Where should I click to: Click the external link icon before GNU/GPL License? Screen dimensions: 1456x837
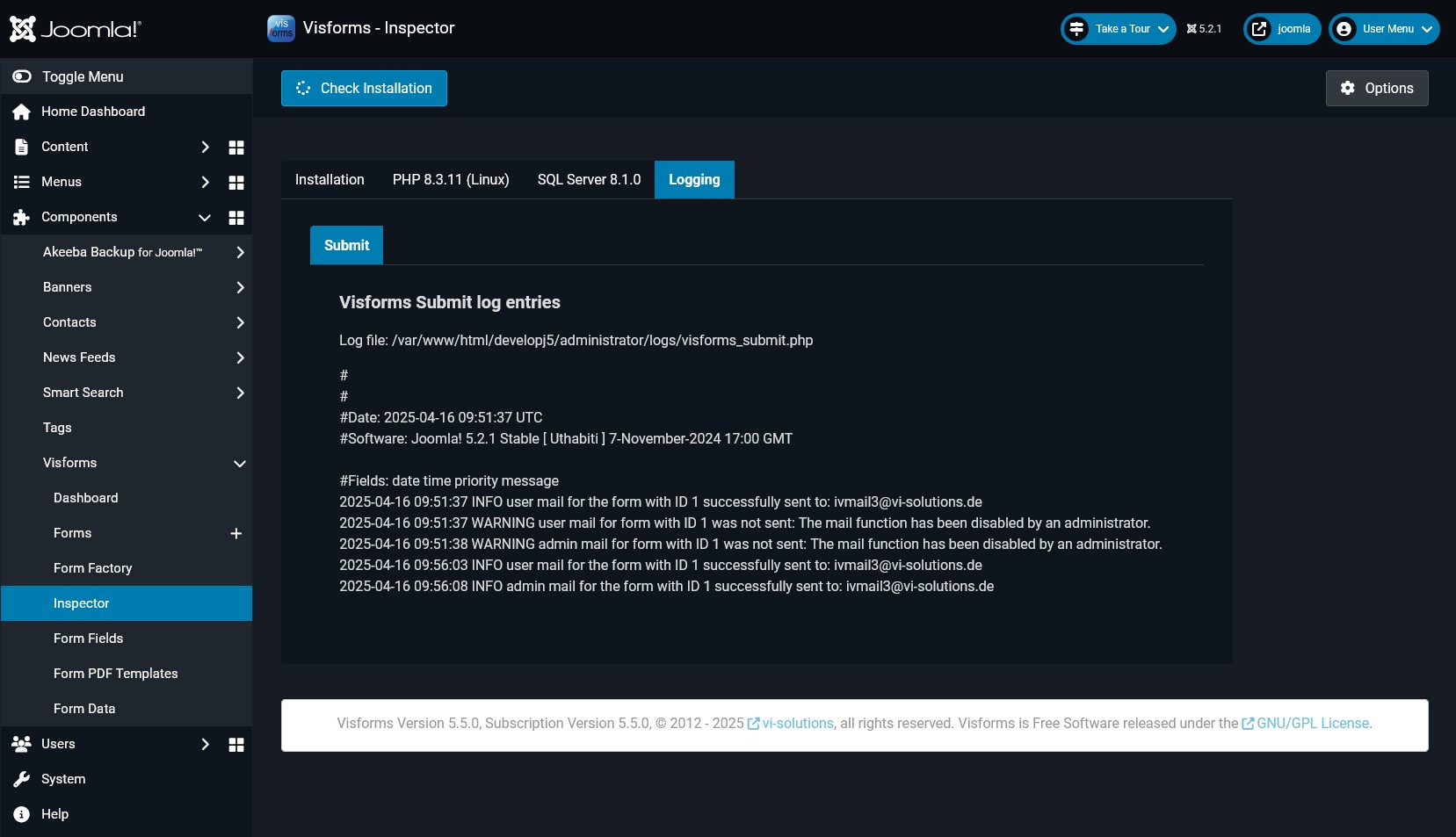point(1248,724)
